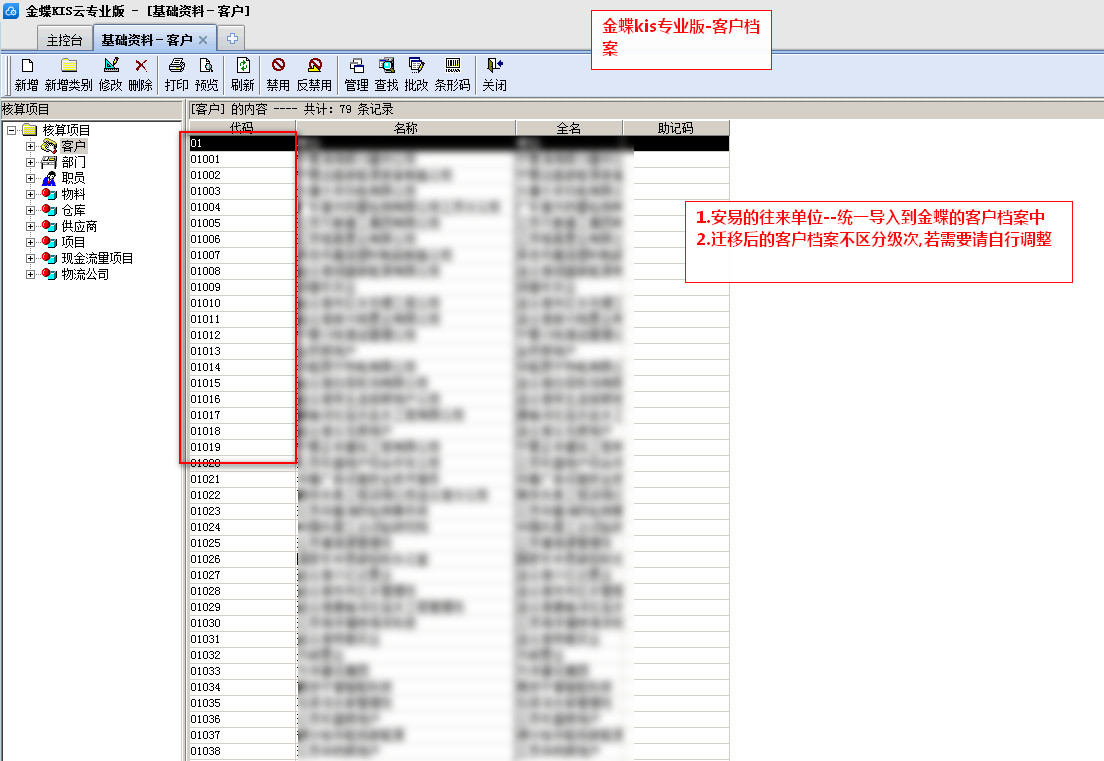Screen dimensions: 1104x761
Task: Expand the 客户 tree node
Action: point(30,147)
